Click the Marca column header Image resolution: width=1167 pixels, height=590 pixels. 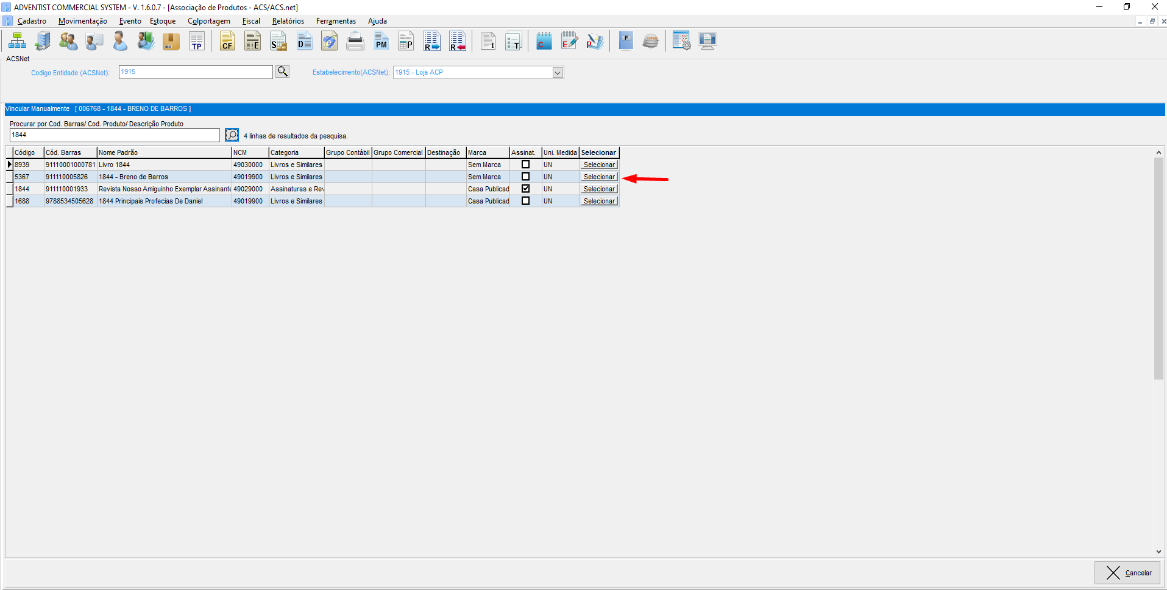tap(487, 152)
